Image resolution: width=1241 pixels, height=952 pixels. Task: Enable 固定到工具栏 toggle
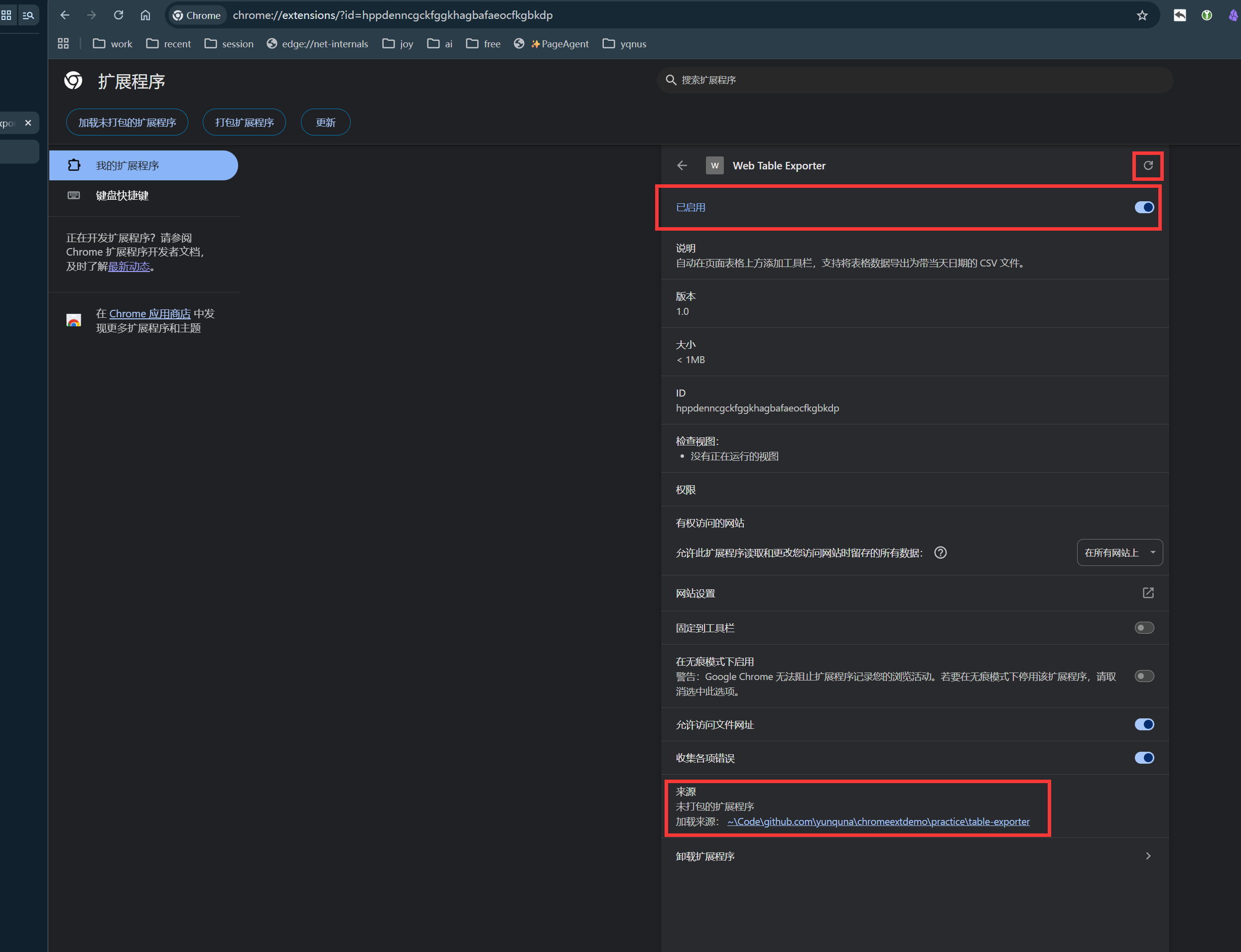(x=1143, y=628)
